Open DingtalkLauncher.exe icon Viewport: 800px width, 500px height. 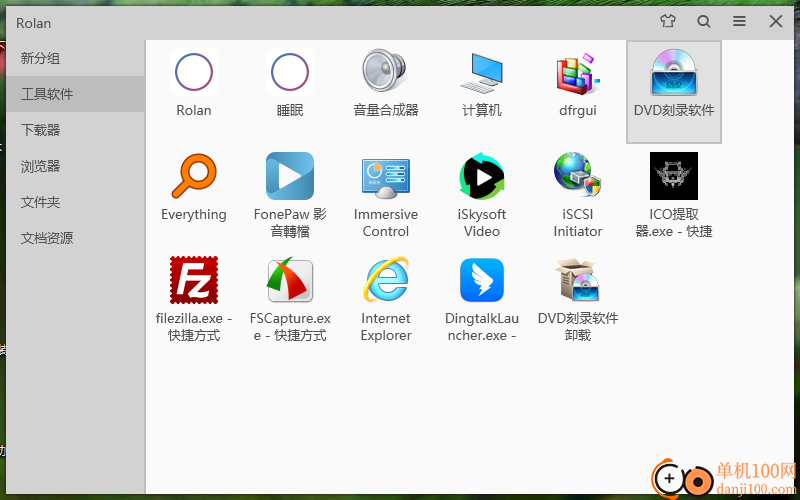tap(482, 280)
